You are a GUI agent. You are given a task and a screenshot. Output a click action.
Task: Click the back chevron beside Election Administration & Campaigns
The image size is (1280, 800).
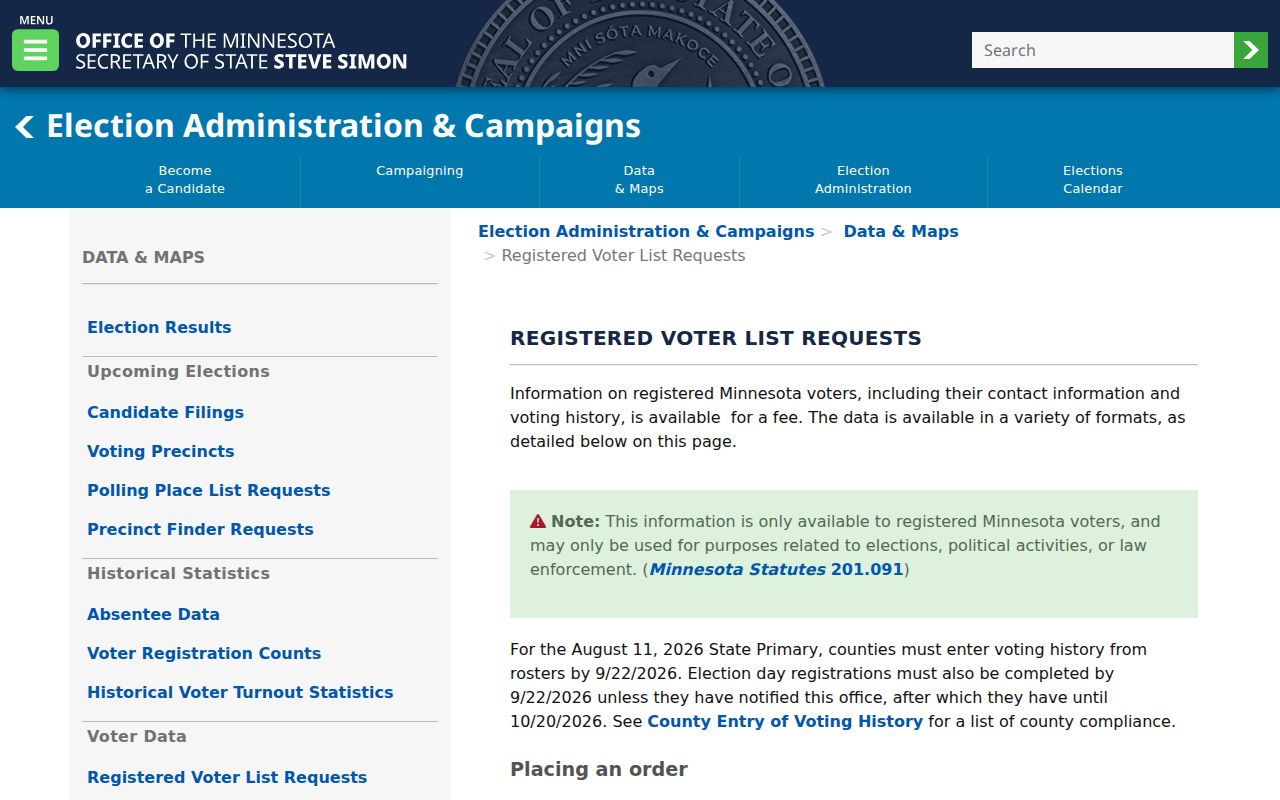tap(25, 127)
